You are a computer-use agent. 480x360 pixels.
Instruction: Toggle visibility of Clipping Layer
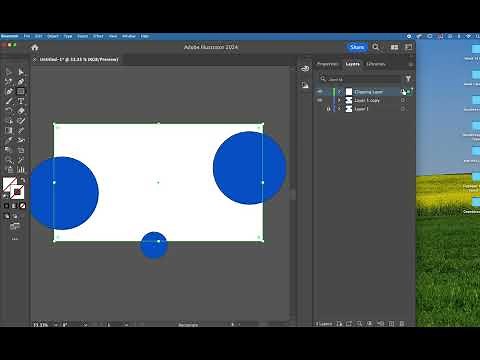(x=320, y=92)
